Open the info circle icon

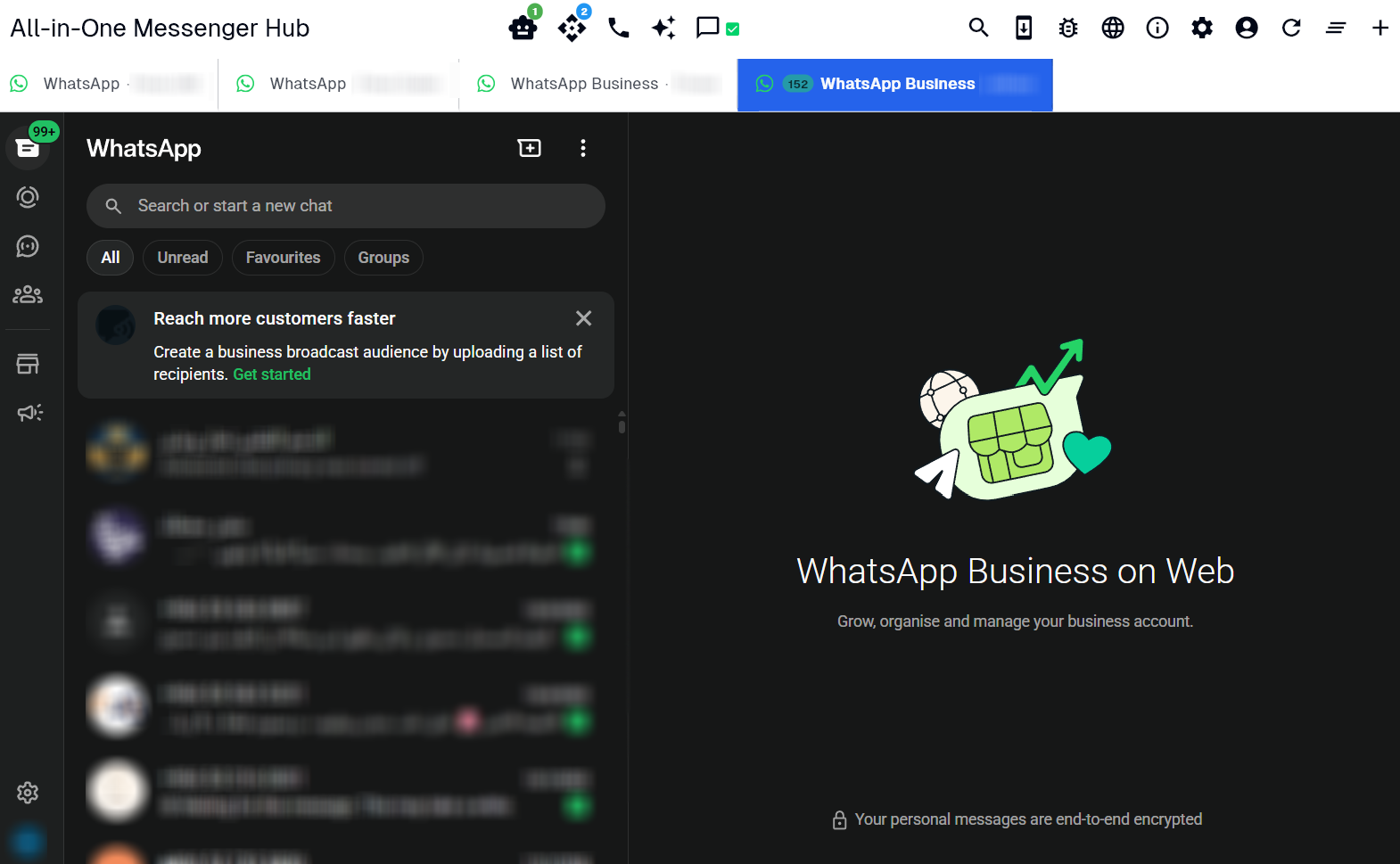[x=1157, y=28]
